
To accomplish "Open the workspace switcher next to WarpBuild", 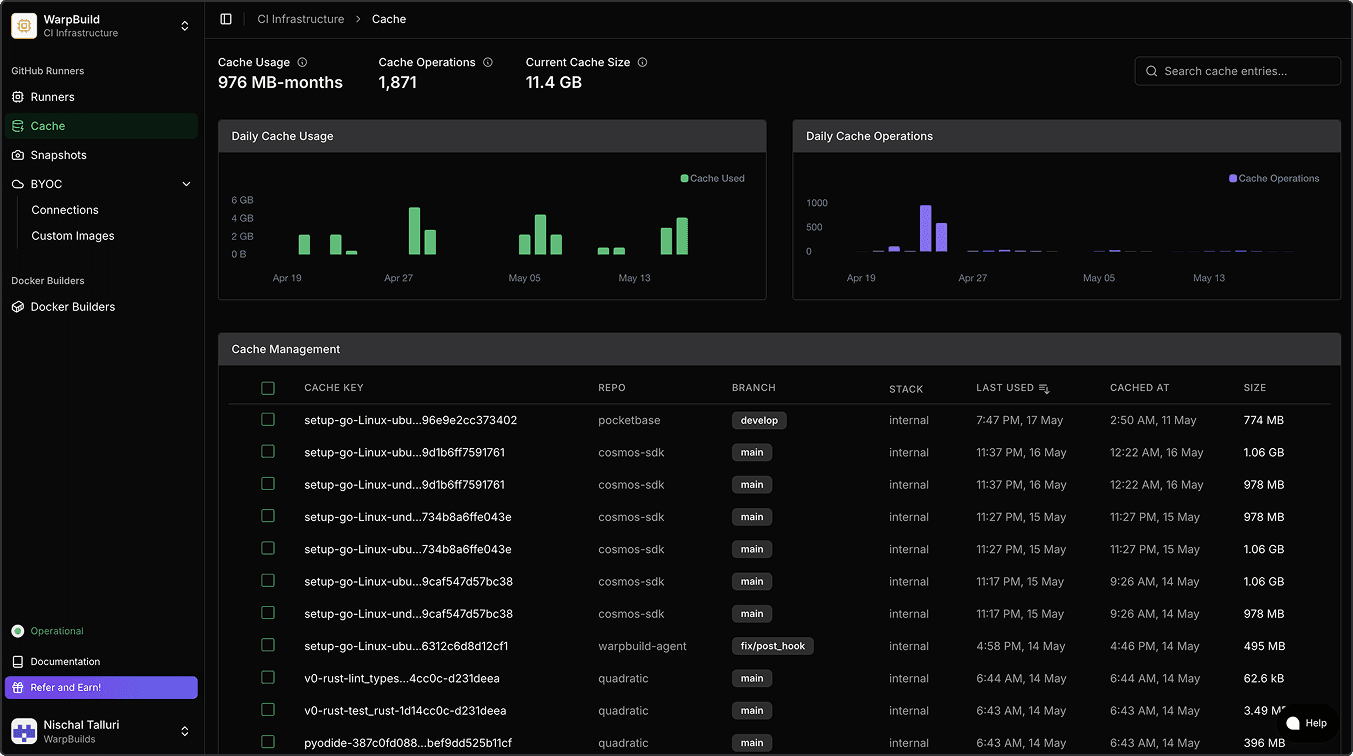I will point(185,25).
